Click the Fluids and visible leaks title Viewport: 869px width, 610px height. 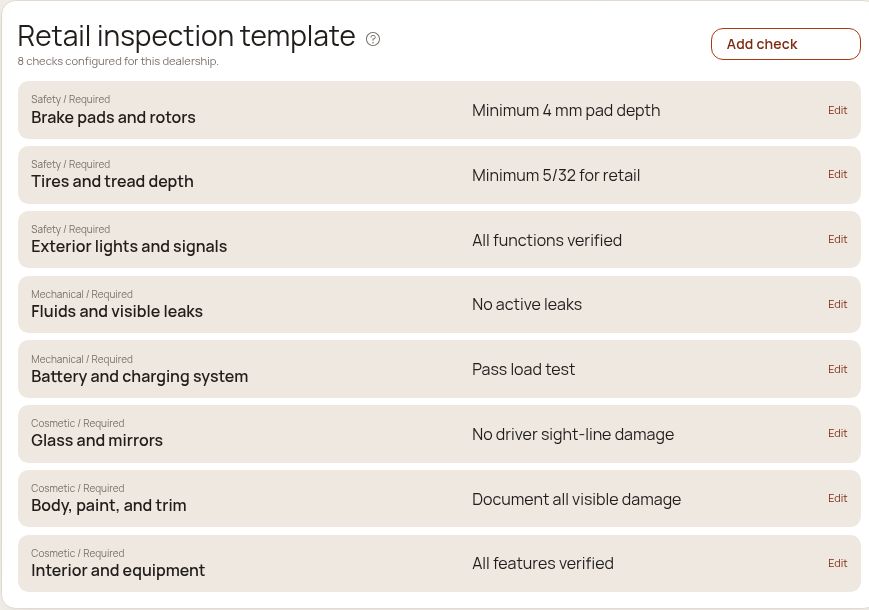(117, 311)
